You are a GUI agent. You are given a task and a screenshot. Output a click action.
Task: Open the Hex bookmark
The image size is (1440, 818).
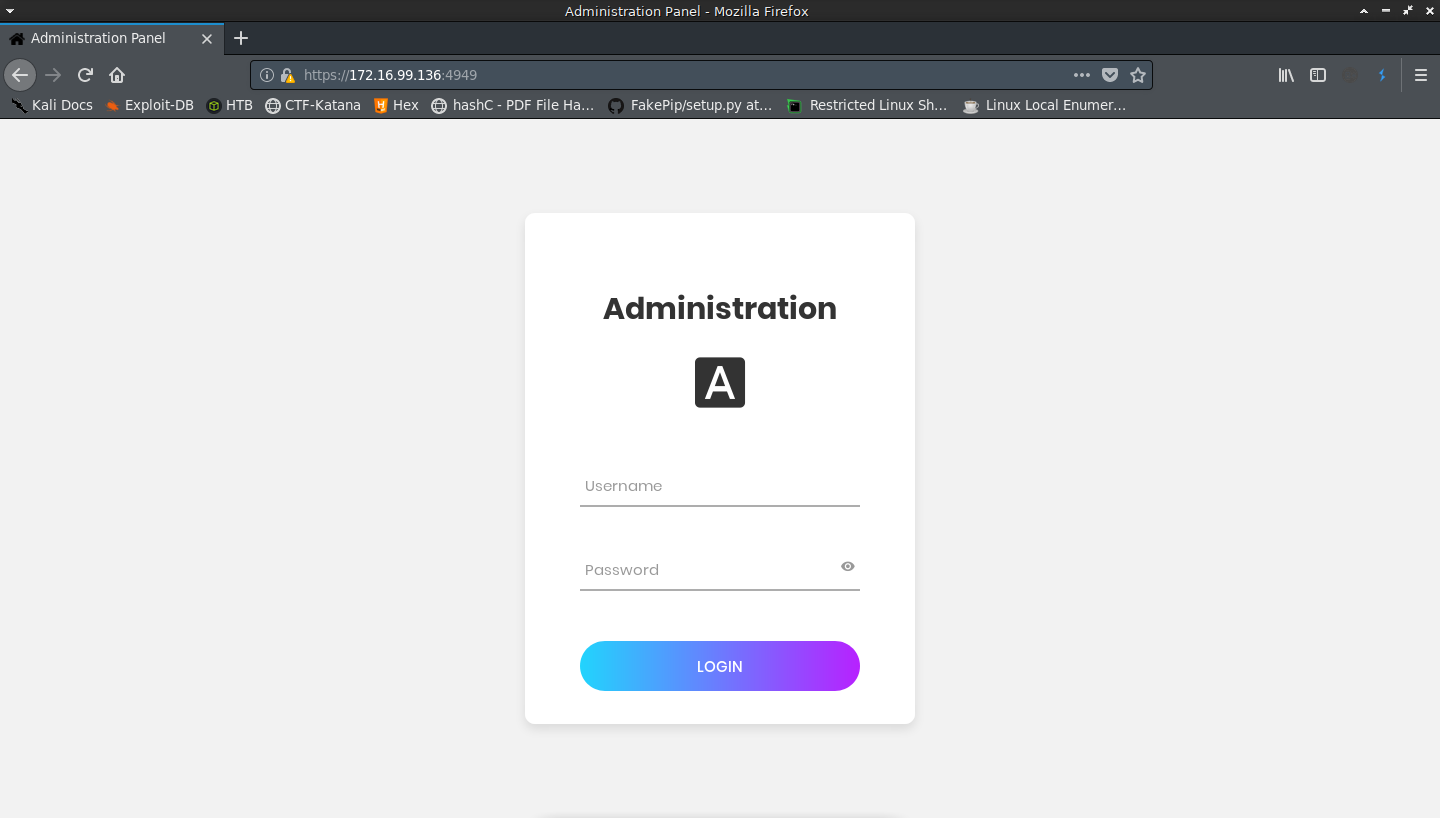pyautogui.click(x=396, y=105)
